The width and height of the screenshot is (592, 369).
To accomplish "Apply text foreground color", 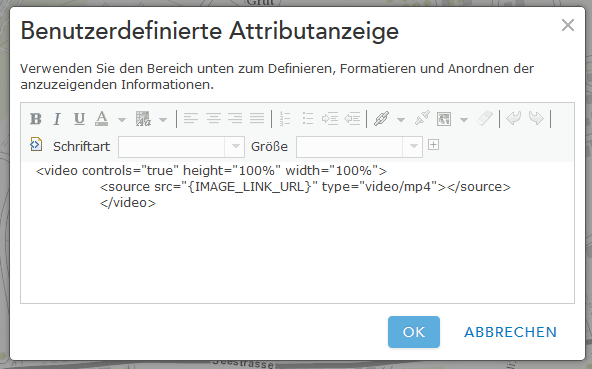I will tap(101, 119).
